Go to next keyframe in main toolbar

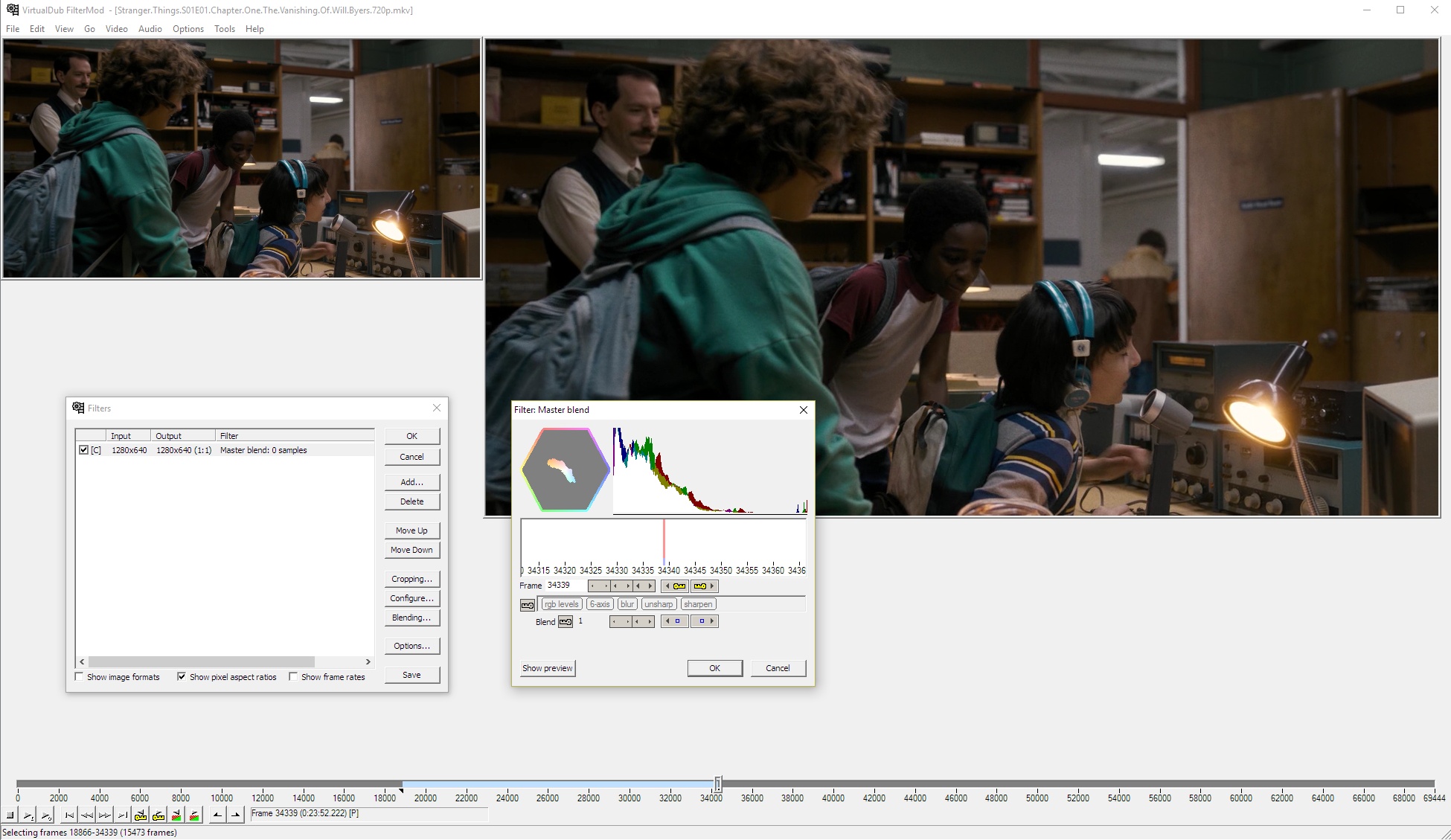pyautogui.click(x=158, y=815)
